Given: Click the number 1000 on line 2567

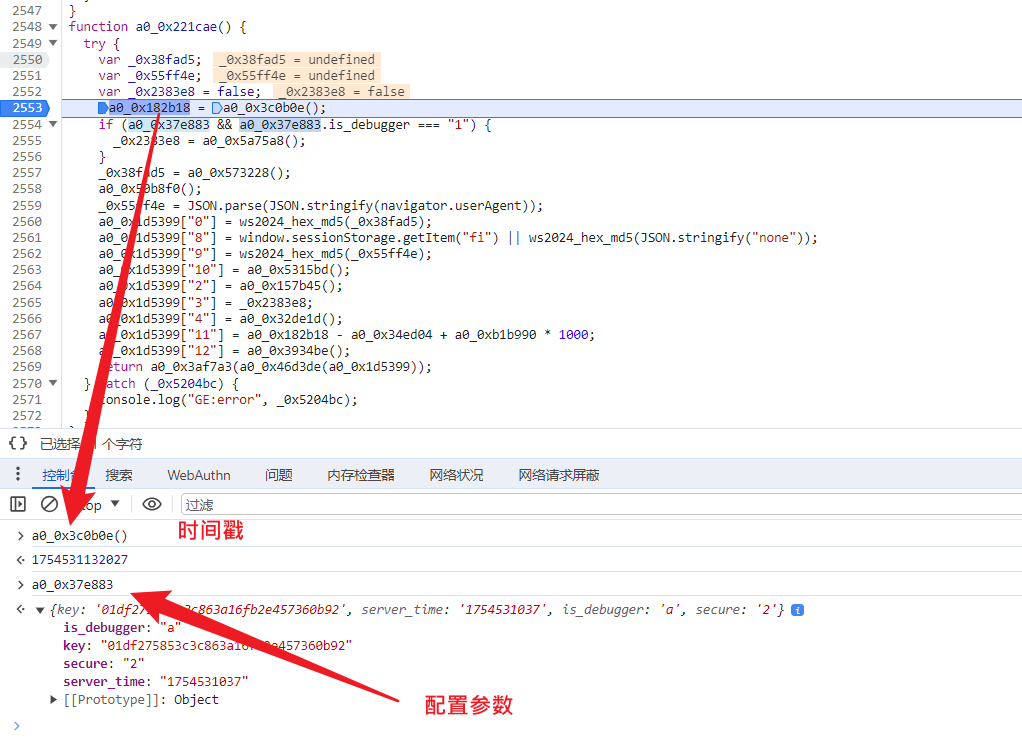Looking at the screenshot, I should click(574, 334).
